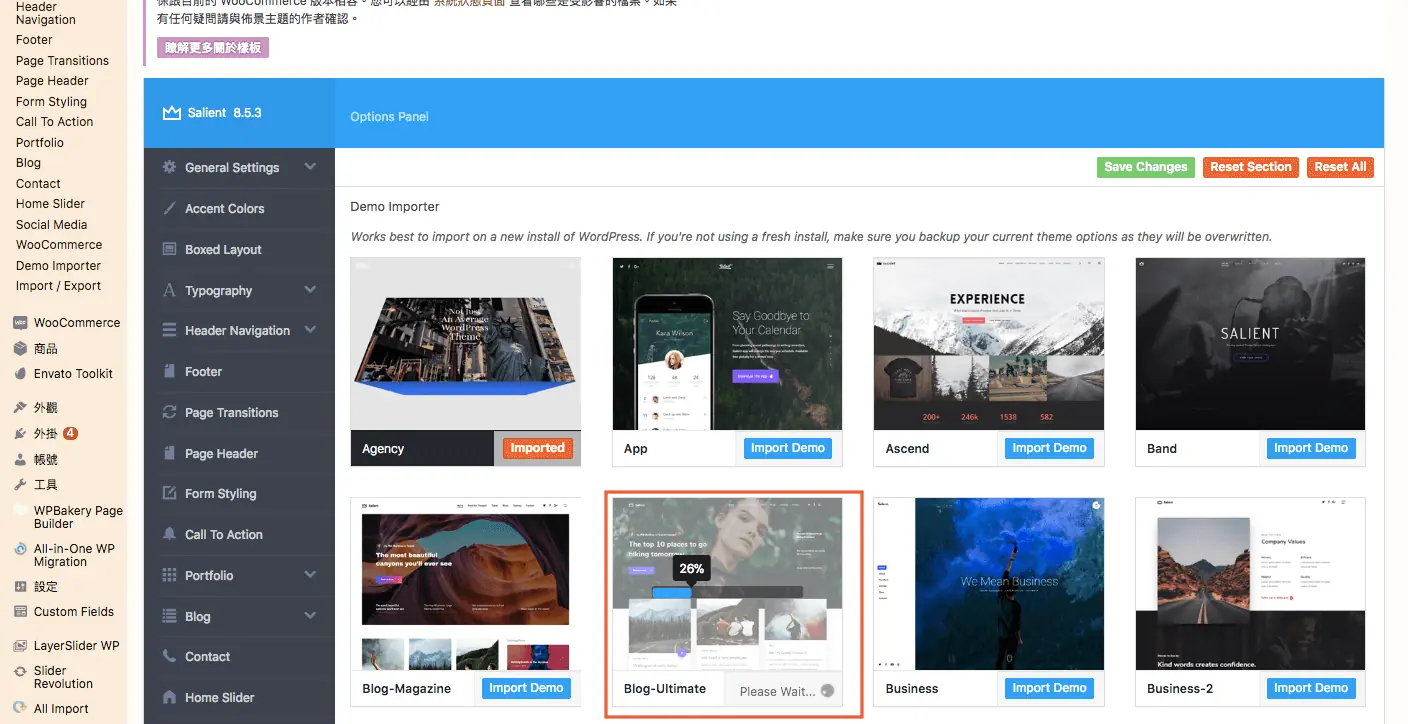Click the Reset Section button
This screenshot has width=1408, height=724.
point(1251,167)
